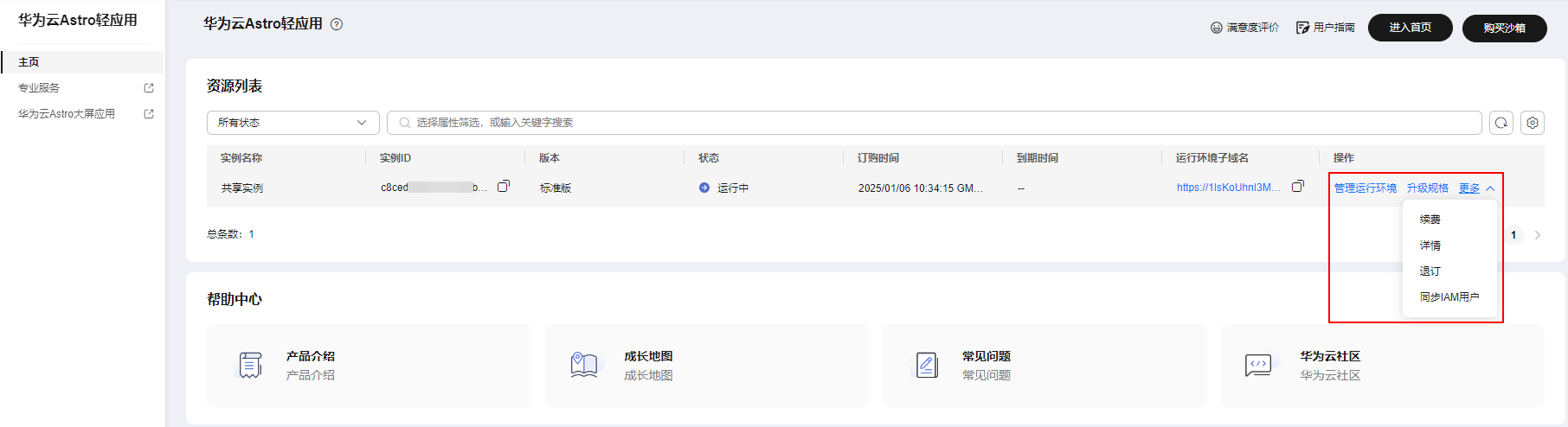Click the 到期时间 column header

coord(1038,158)
